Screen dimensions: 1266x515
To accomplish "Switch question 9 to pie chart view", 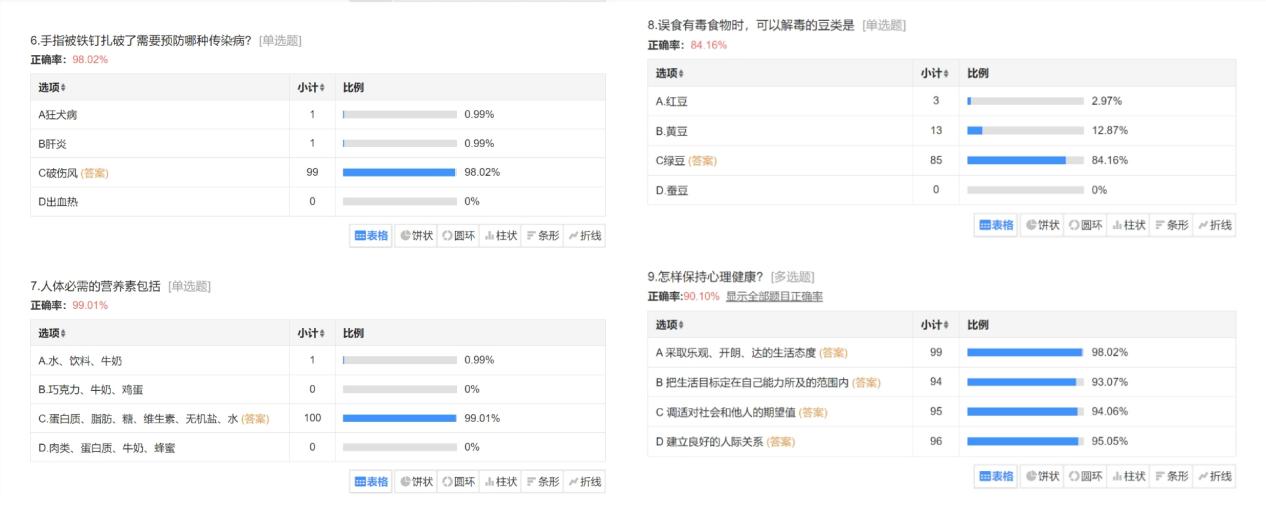I will click(x=1041, y=476).
